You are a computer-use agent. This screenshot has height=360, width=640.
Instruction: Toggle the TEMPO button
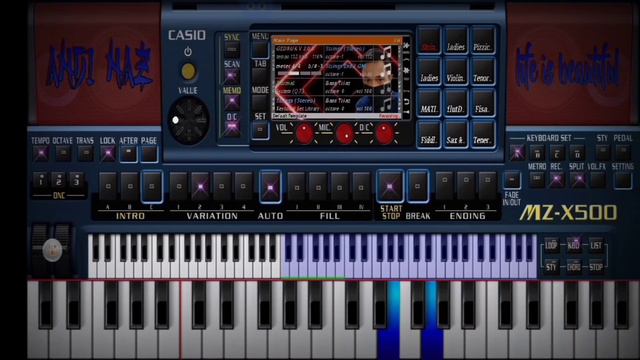click(x=41, y=154)
